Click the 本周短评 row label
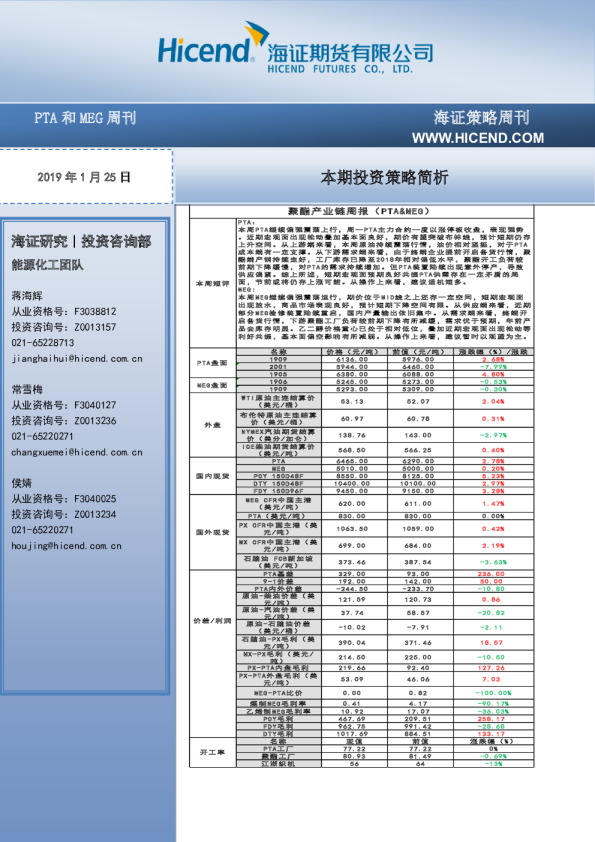The height and width of the screenshot is (842, 595). (213, 283)
